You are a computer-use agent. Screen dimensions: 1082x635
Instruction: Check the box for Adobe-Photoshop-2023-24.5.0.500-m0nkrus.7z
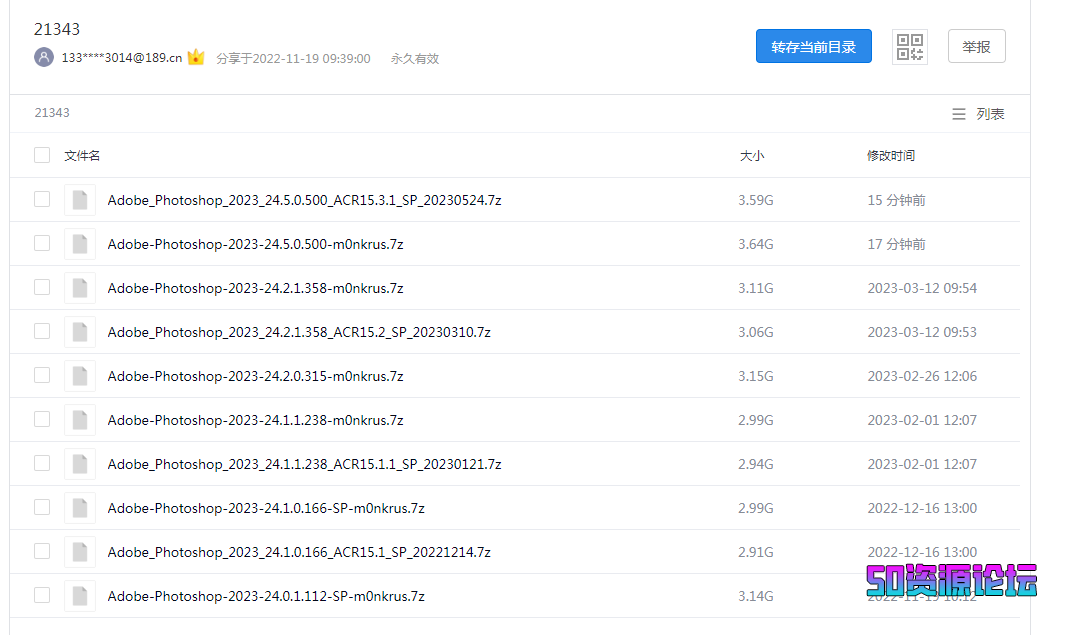click(x=42, y=243)
